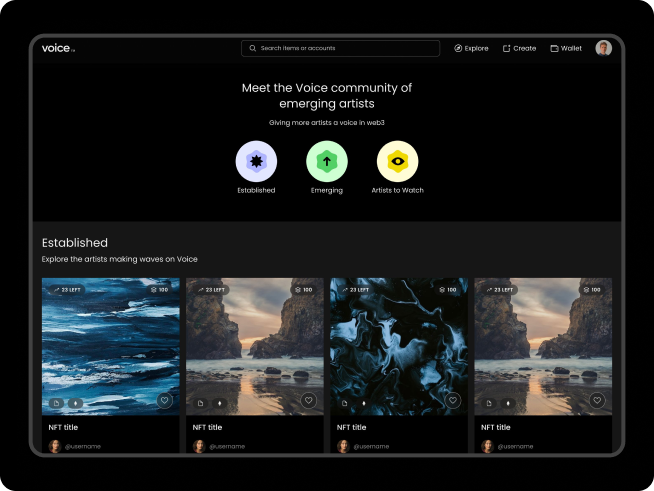Select the Established category icon
This screenshot has width=654, height=491.
[256, 162]
